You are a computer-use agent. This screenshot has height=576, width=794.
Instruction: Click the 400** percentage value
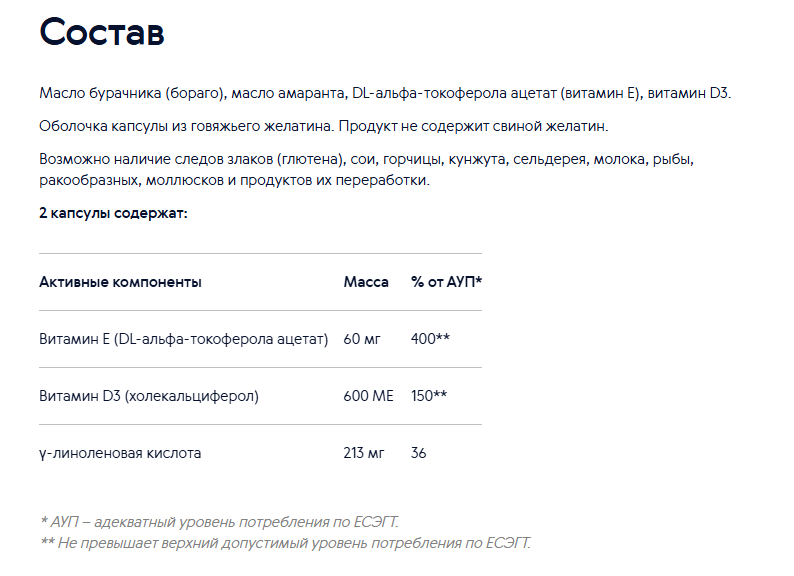click(430, 338)
